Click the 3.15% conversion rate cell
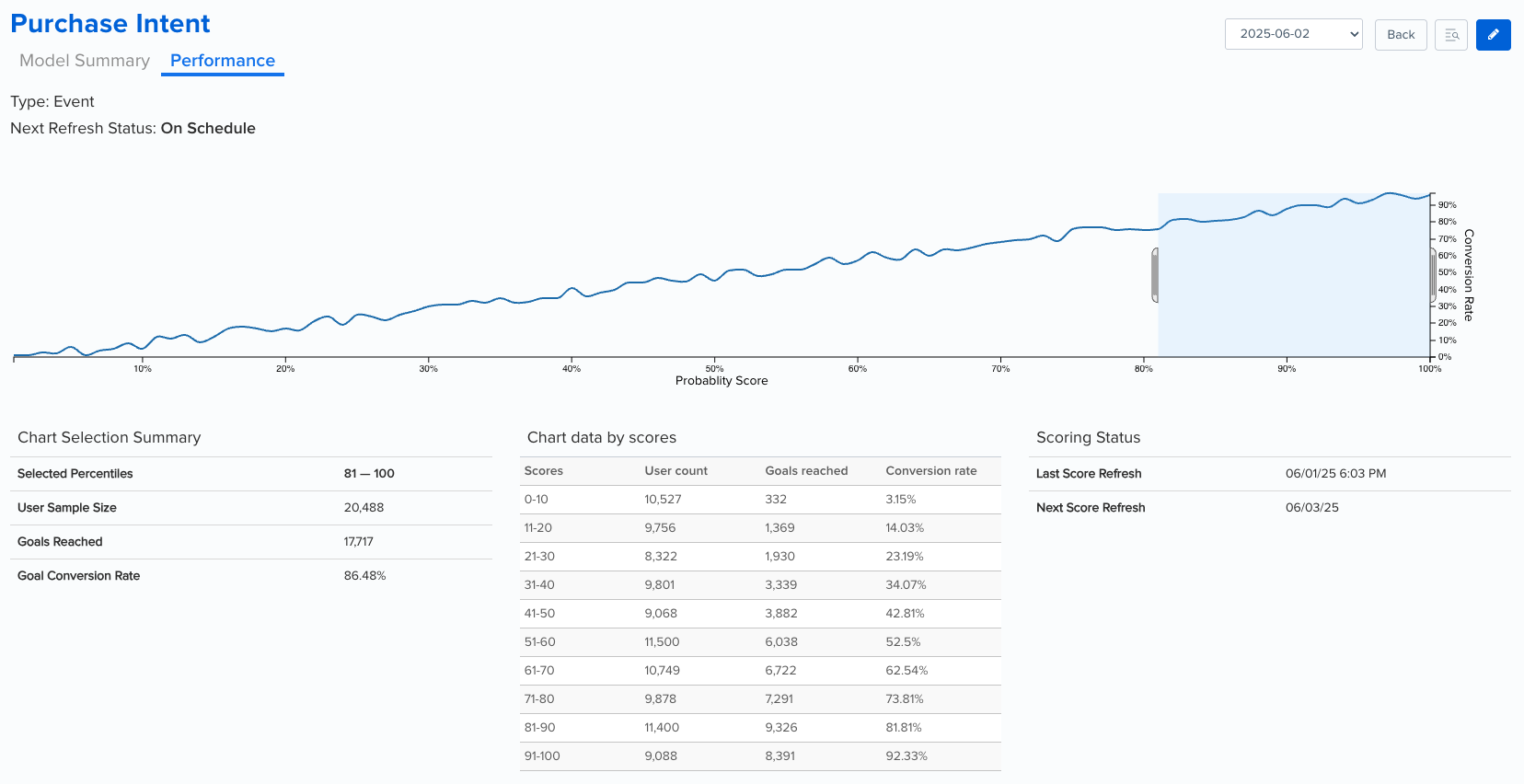This screenshot has width=1524, height=784. pos(901,500)
